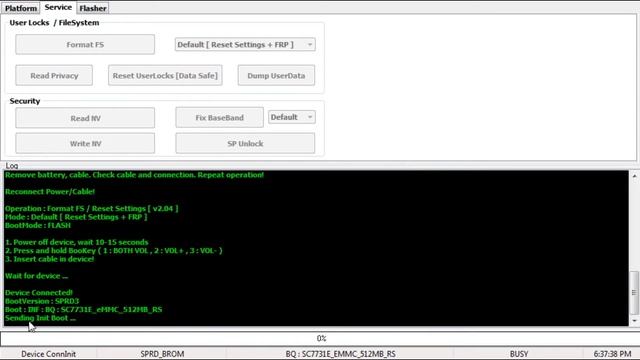640x360 pixels.
Task: Click the SP Unlock button
Action: point(245,143)
